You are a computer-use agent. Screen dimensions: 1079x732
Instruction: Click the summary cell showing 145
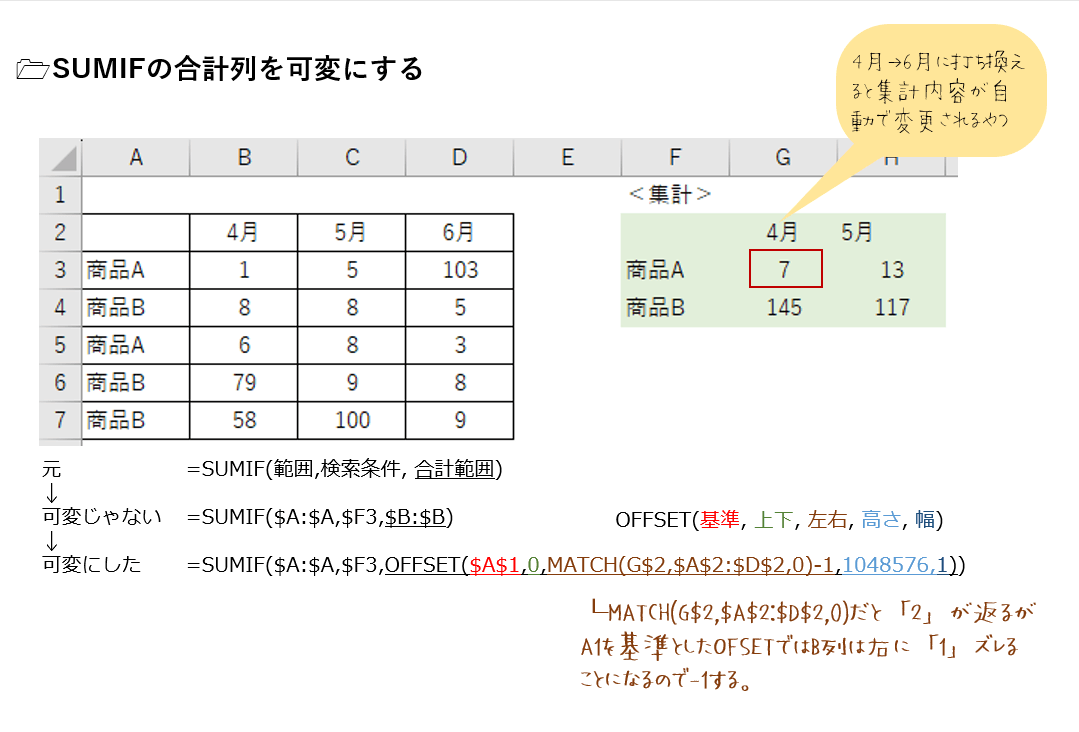(x=784, y=307)
